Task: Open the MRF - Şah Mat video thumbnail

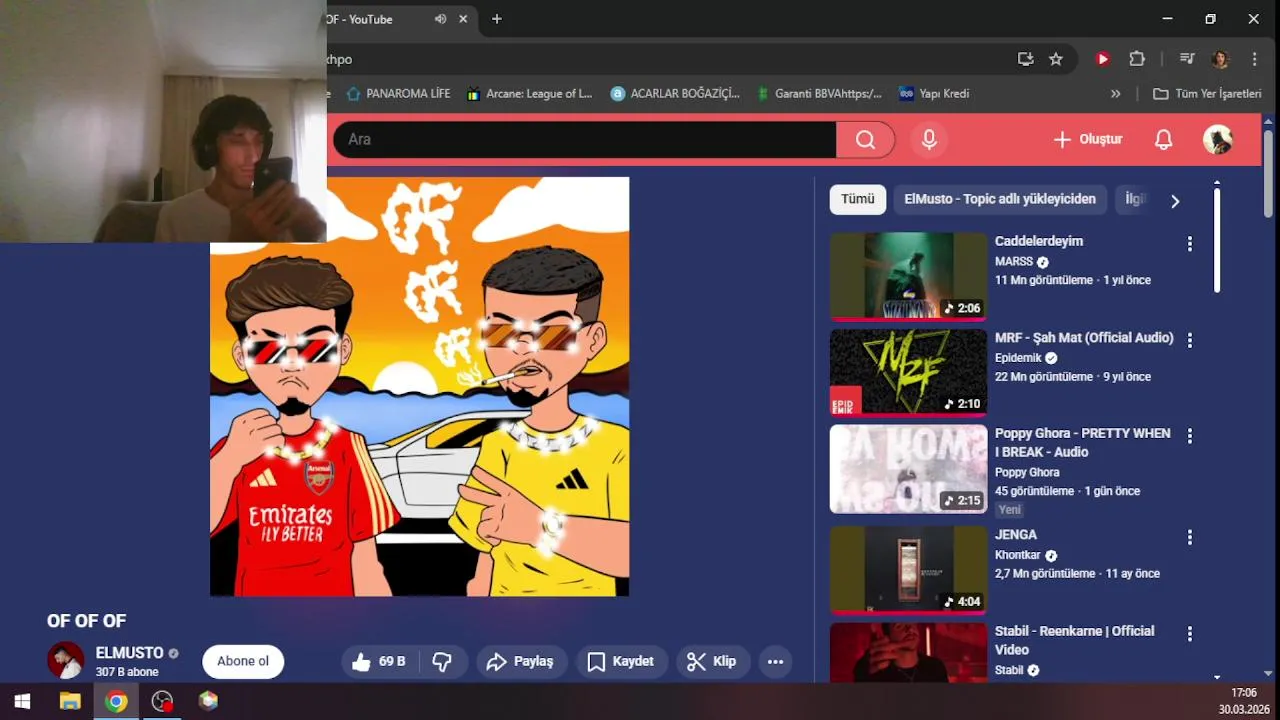Action: [x=908, y=373]
